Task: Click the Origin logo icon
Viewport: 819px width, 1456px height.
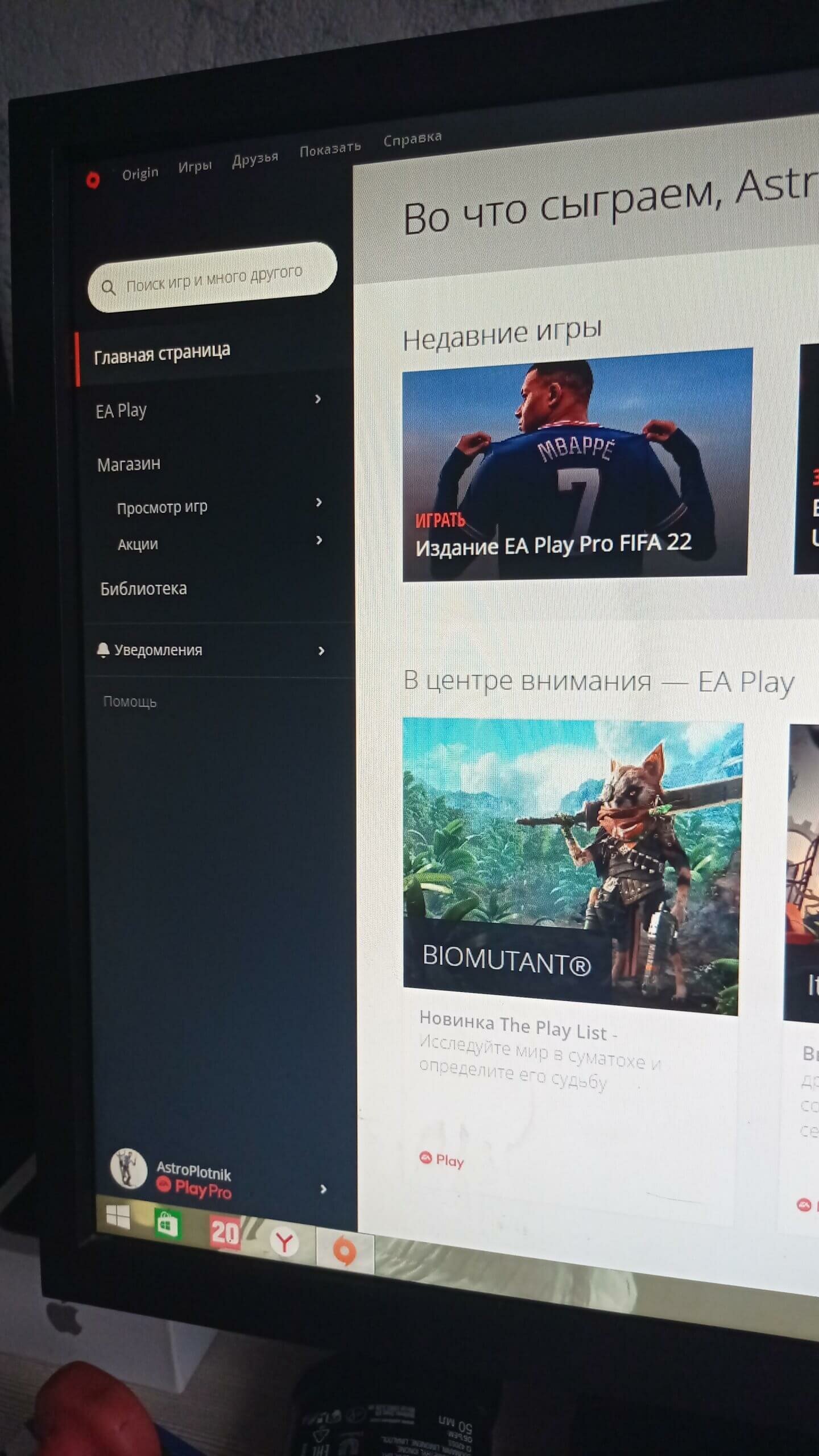Action: (x=93, y=180)
